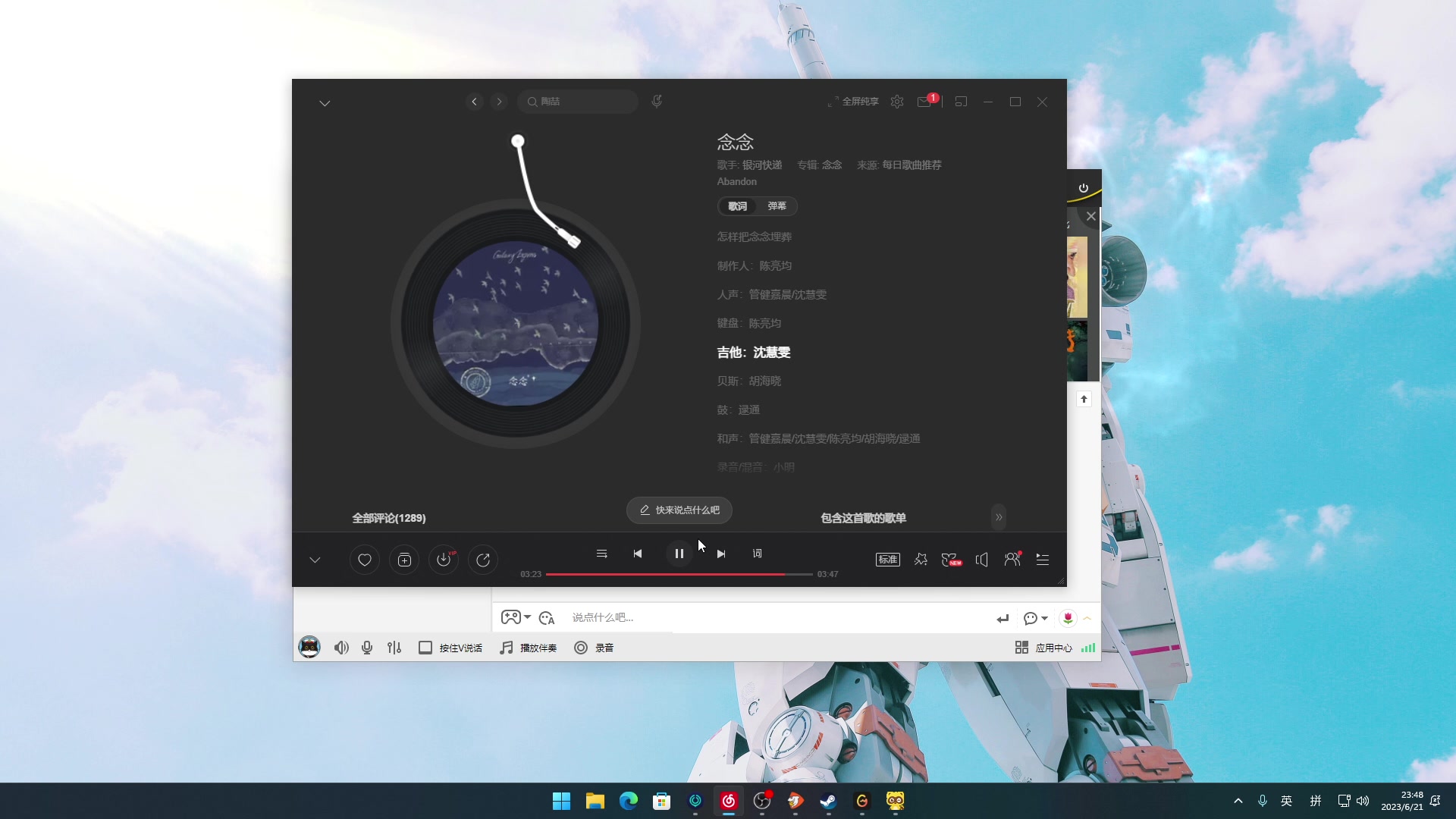Open Steam from taskbar
The width and height of the screenshot is (1456, 819).
point(829,801)
